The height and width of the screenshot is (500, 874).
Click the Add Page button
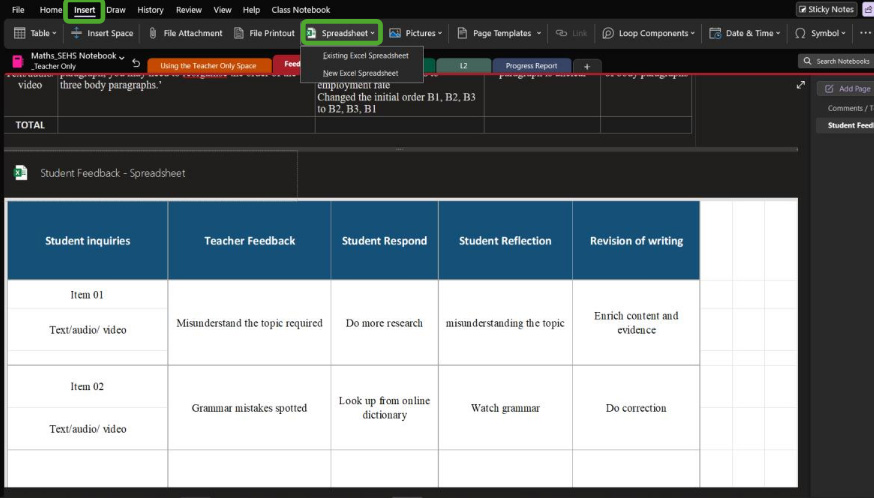[847, 88]
